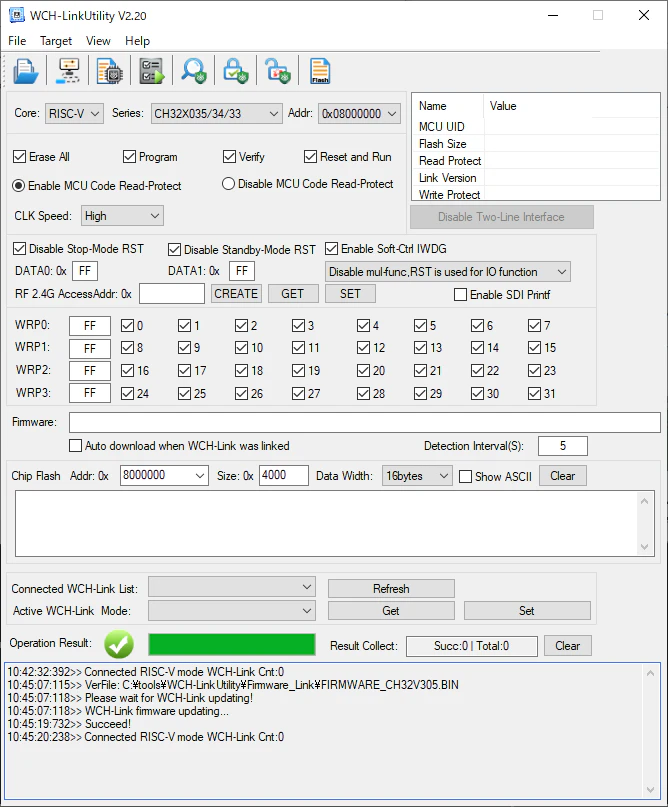This screenshot has height=807, width=668.
Task: Run the checked operations checklist icon
Action: 152,71
